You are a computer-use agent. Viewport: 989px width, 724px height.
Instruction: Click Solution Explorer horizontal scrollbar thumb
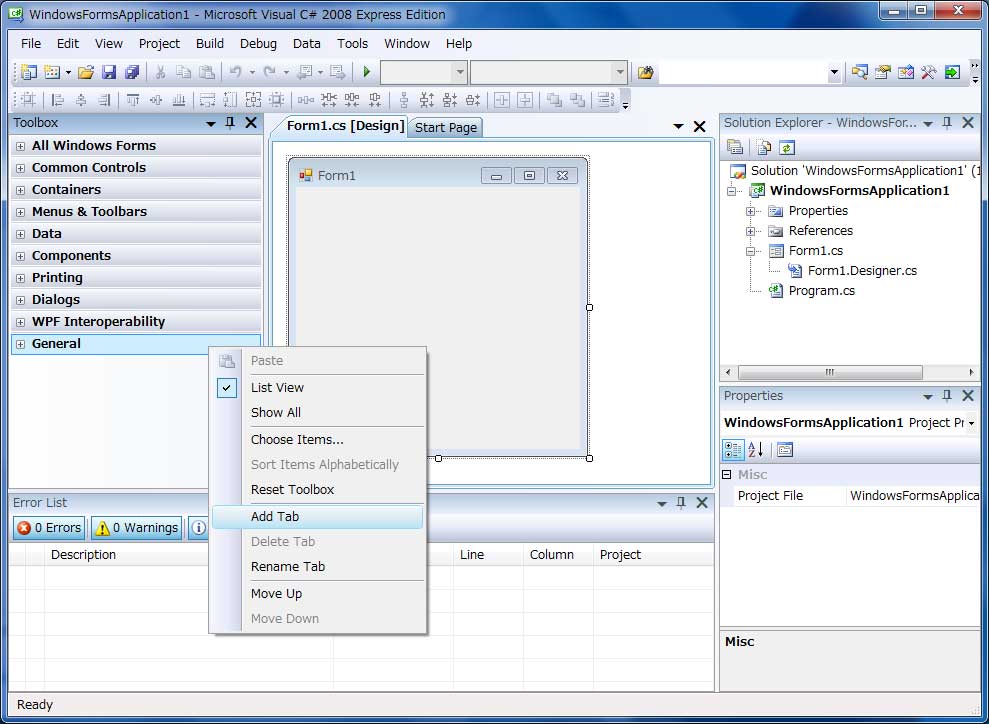pos(830,373)
